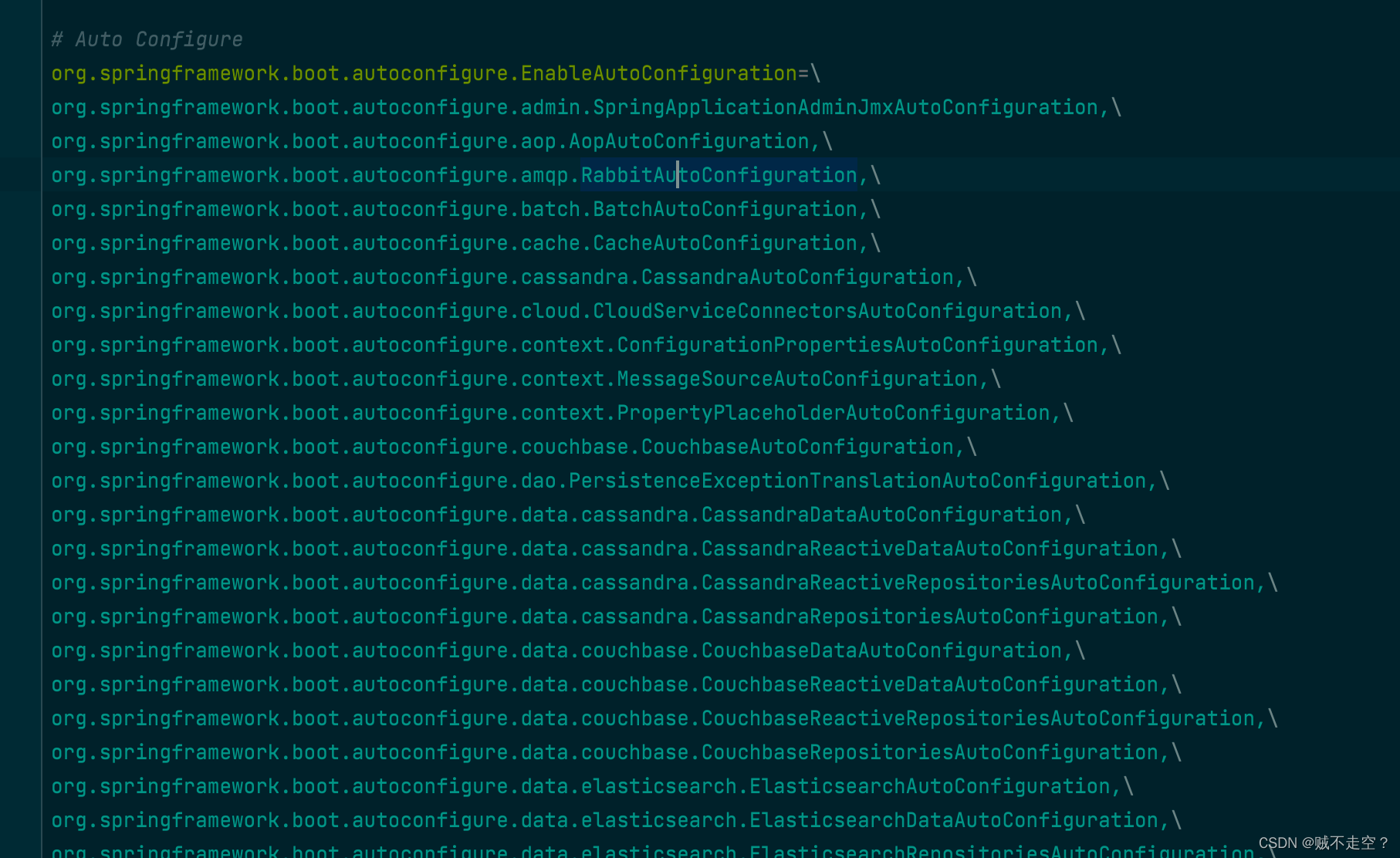Click PropertyPlaceholderAutoConfiguration entry

(x=562, y=413)
